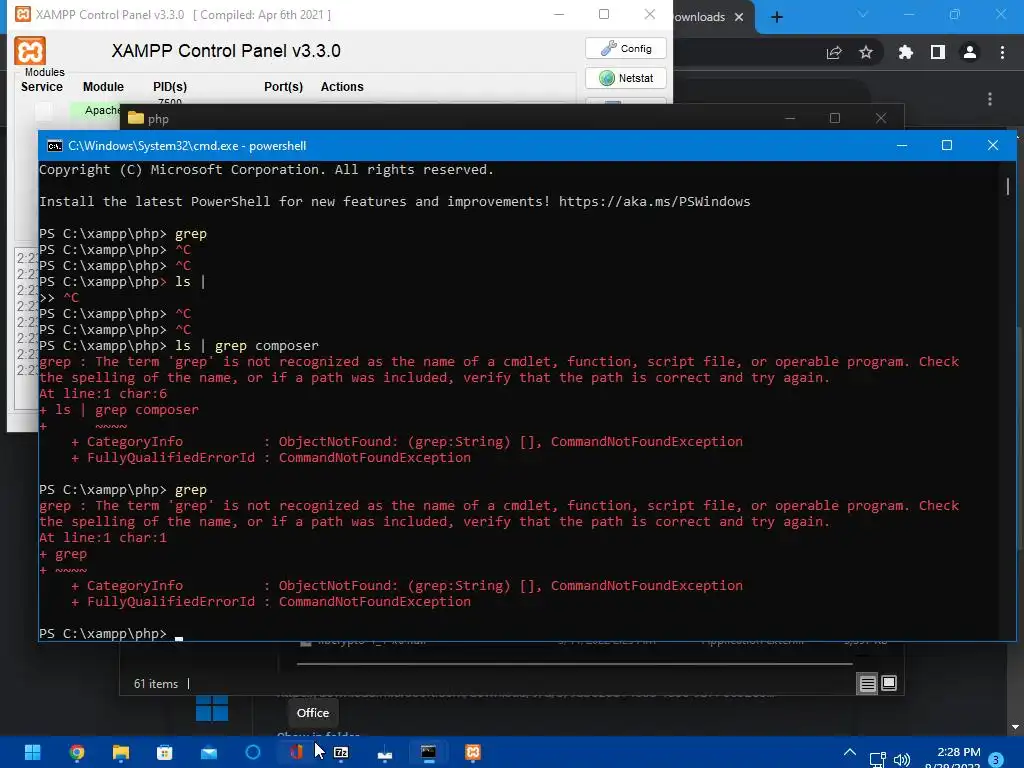Click the "ls | grep composer" command line

pos(247,345)
